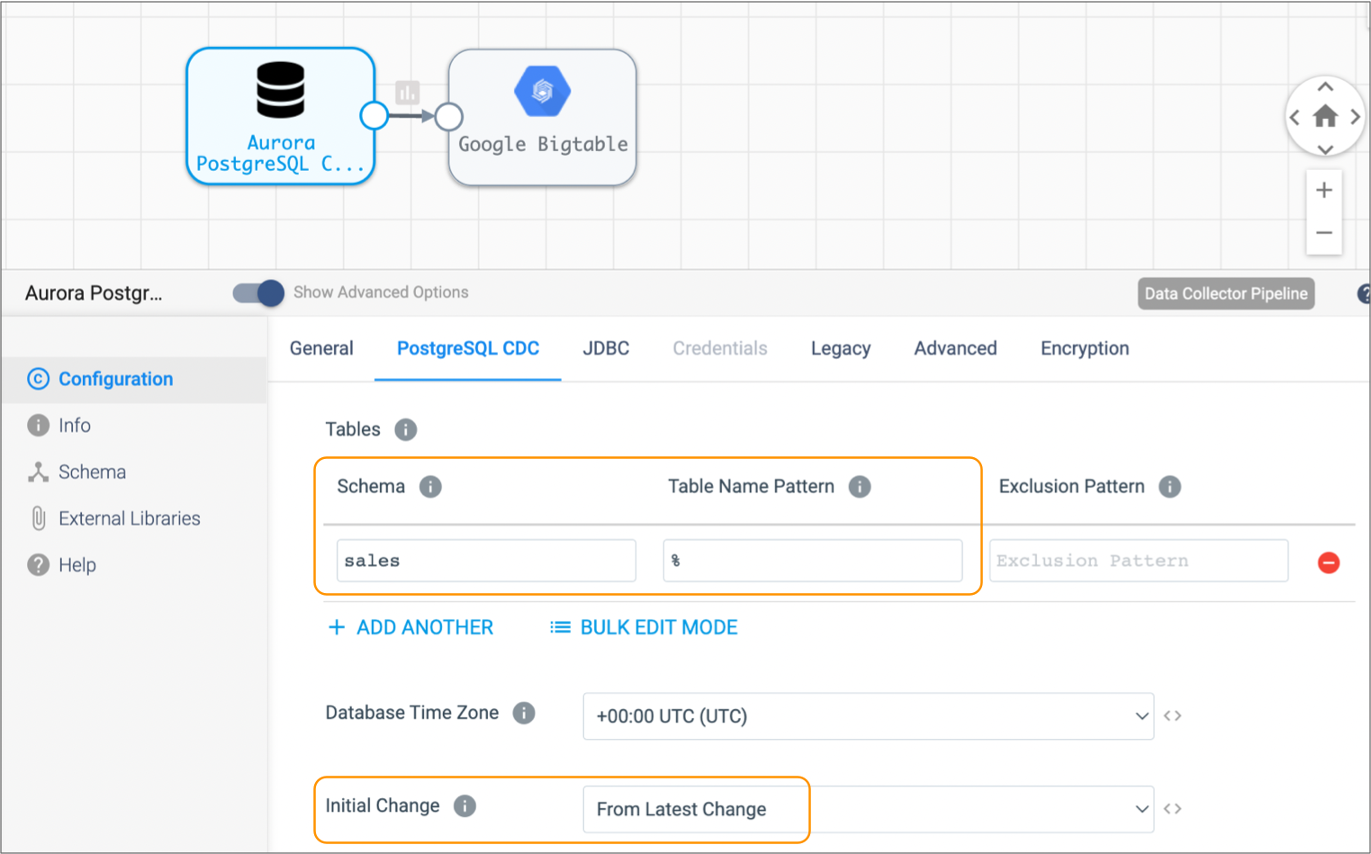Reset canvas view with the home icon

coord(1325,117)
